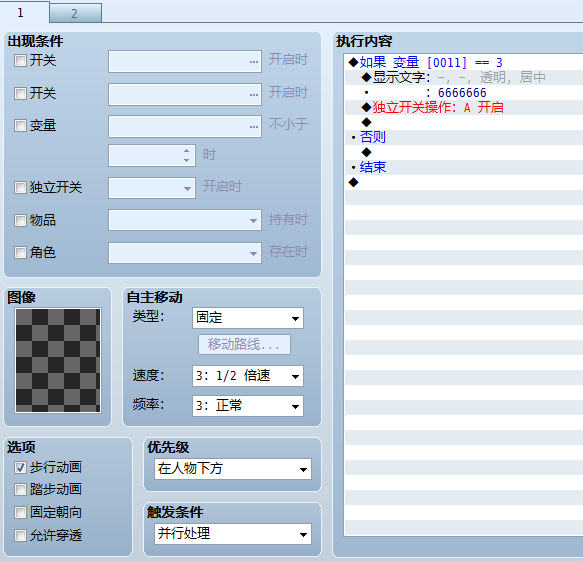The height and width of the screenshot is (561, 583).
Task: Open the 独立开关 dropdown
Action: click(x=152, y=188)
